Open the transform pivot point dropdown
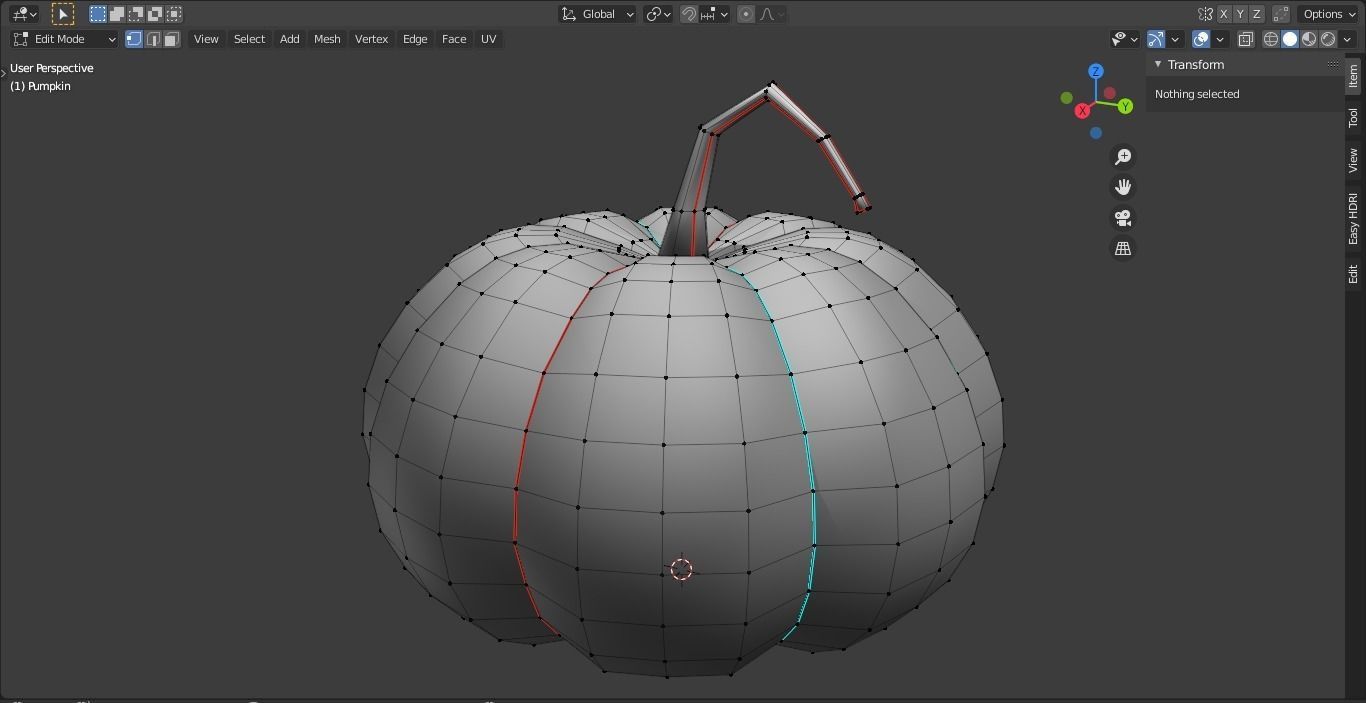Viewport: 1366px width, 703px height. point(656,14)
